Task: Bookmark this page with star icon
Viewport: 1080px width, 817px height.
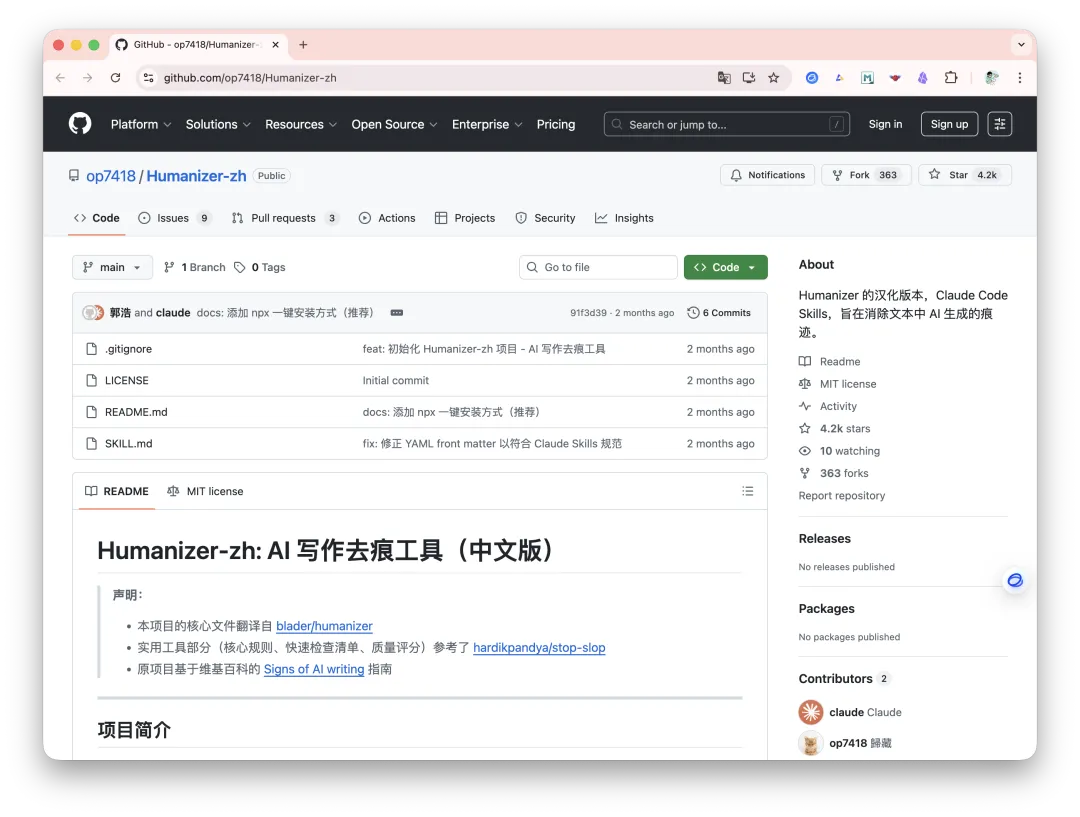Action: pos(773,78)
